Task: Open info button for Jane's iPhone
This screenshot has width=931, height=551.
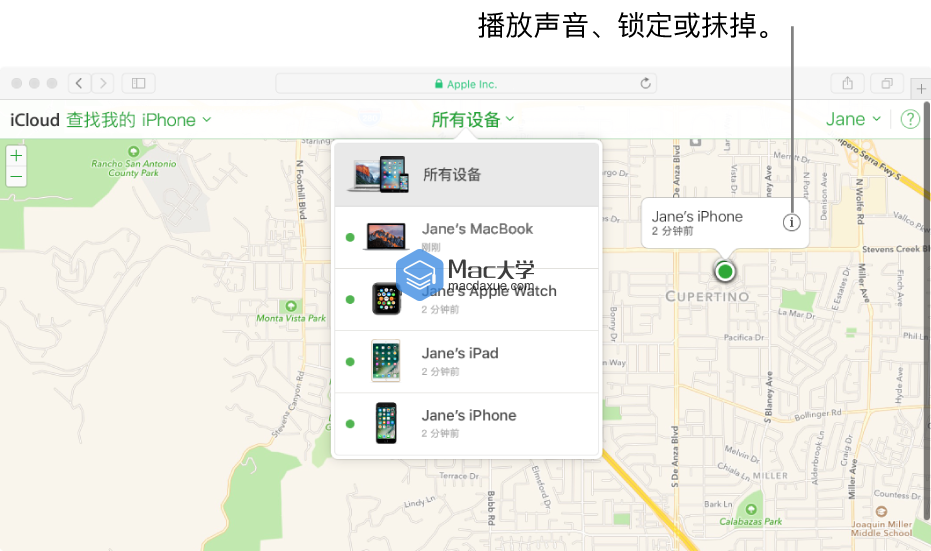Action: click(791, 223)
